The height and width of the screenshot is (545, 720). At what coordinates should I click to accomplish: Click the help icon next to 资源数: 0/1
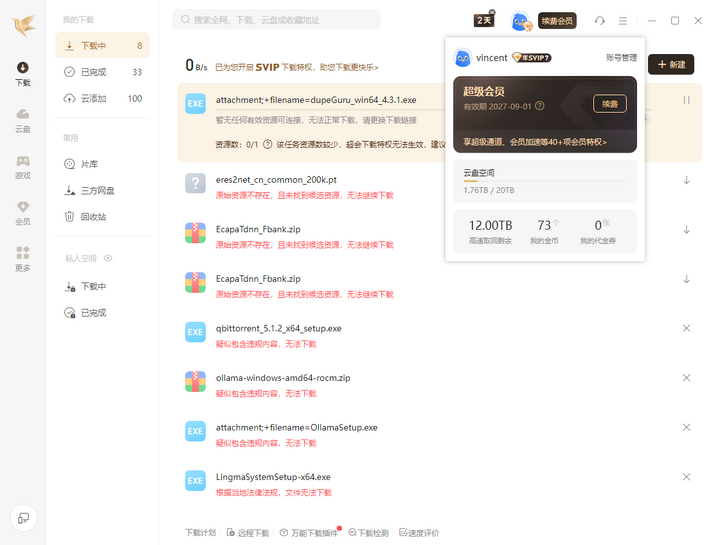tap(267, 145)
